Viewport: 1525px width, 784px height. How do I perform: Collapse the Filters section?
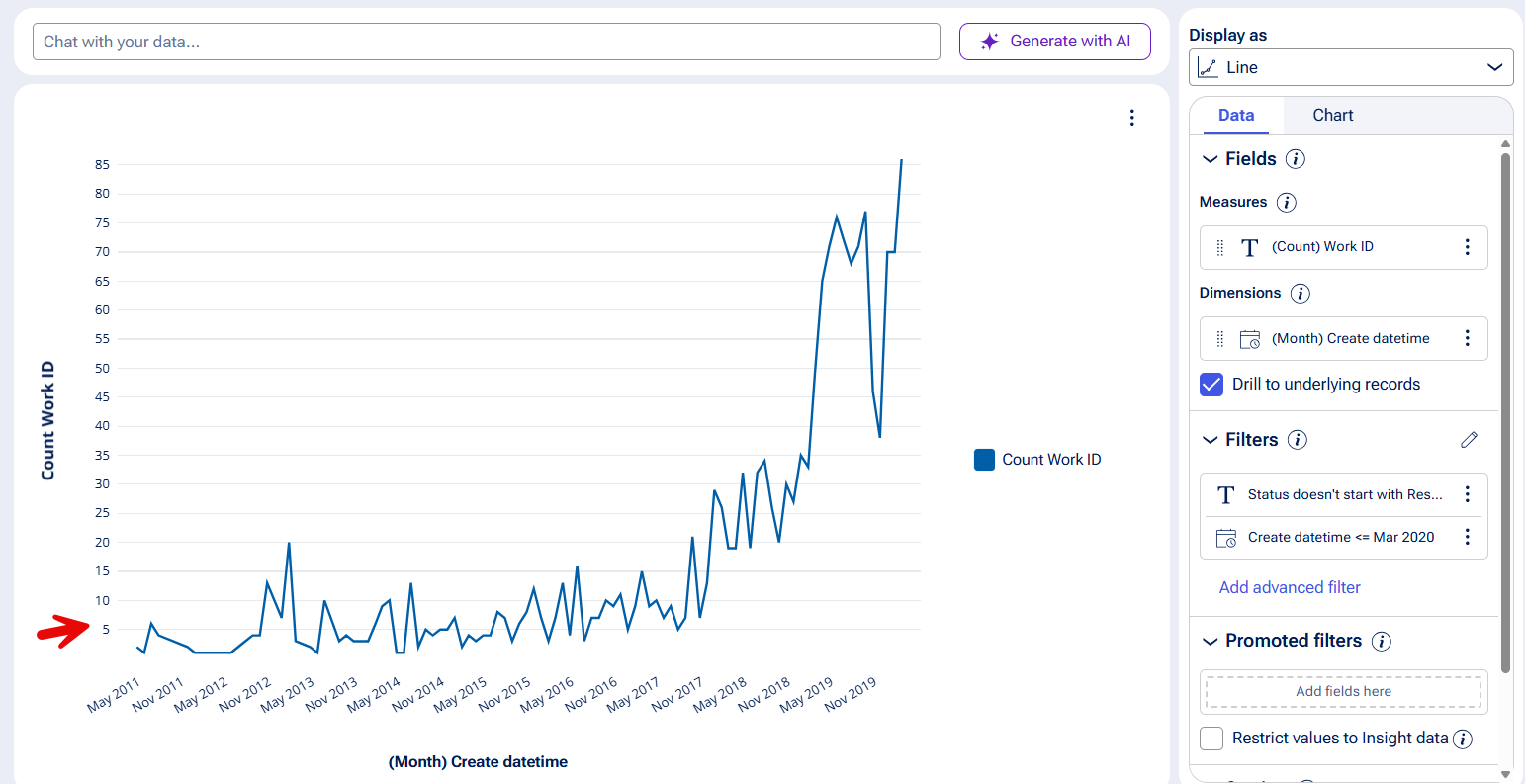coord(1210,440)
